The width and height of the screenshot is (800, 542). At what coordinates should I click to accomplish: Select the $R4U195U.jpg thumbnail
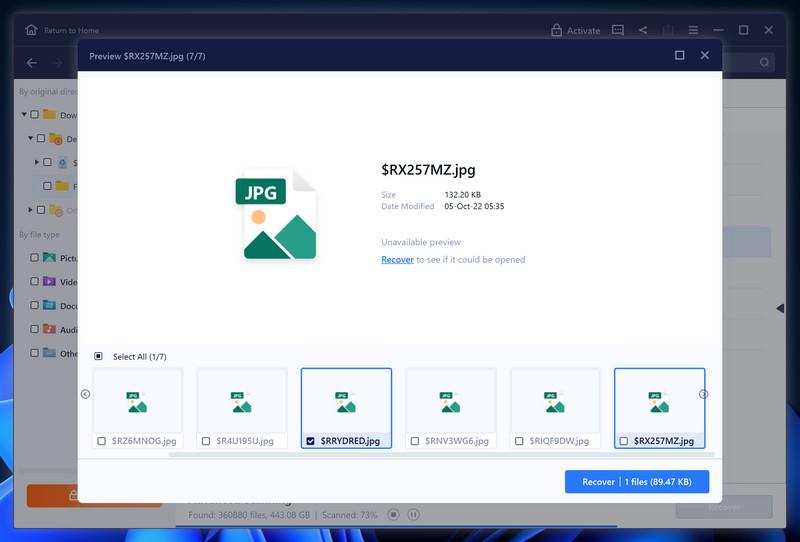click(242, 408)
